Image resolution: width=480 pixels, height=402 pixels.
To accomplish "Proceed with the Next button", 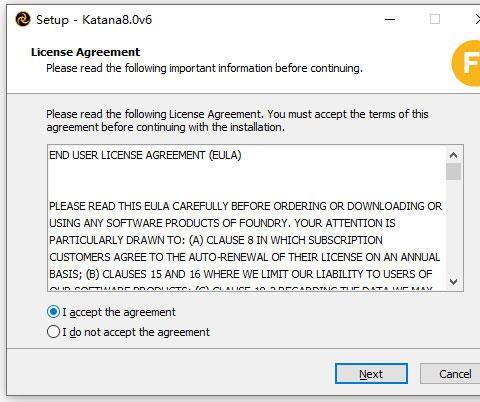I will pyautogui.click(x=371, y=374).
